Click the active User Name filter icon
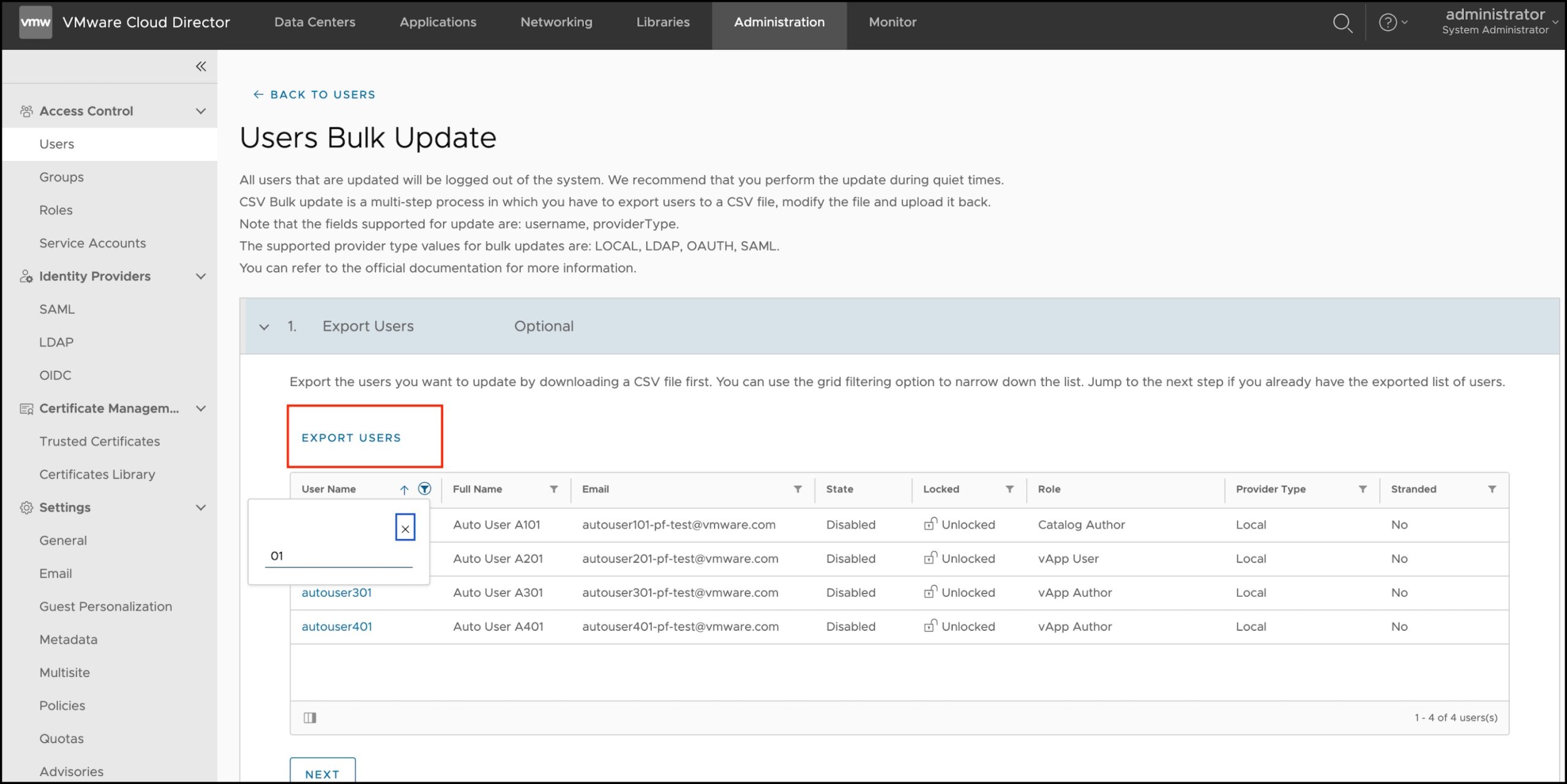The width and height of the screenshot is (1567, 784). coord(424,488)
